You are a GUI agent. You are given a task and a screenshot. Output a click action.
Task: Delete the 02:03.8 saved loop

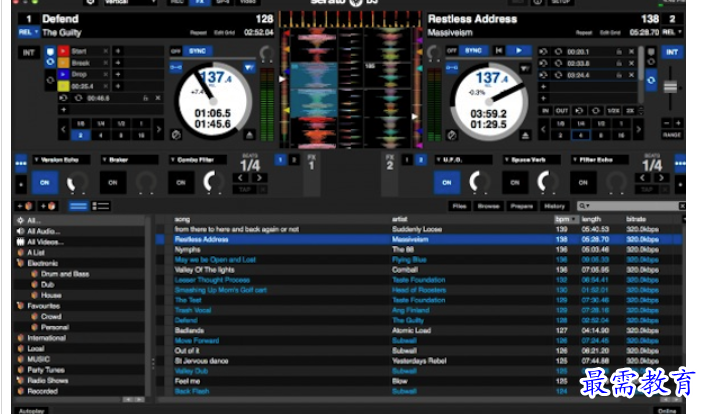[631, 63]
